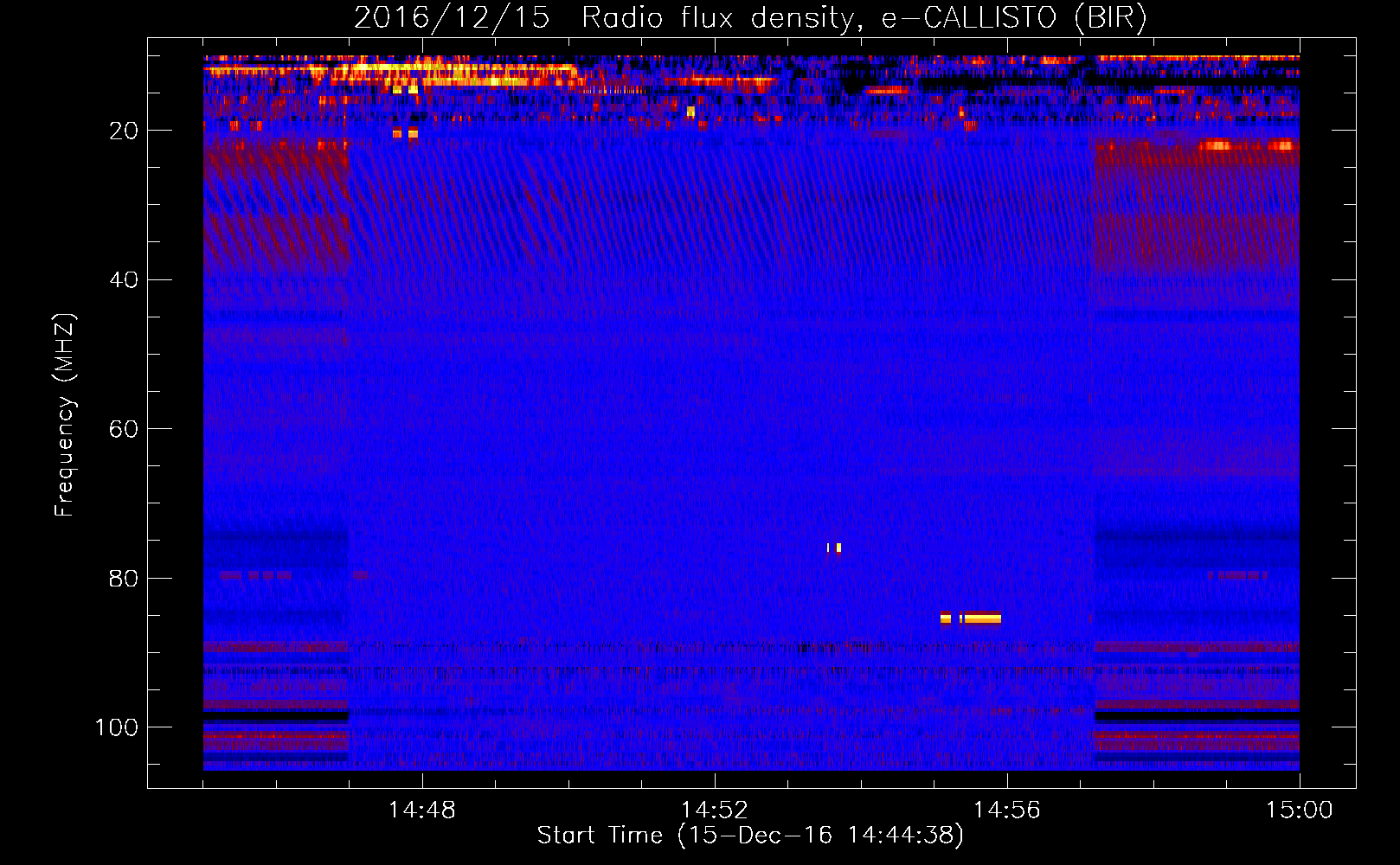The height and width of the screenshot is (865, 1400).
Task: Click the 80 MHz frequency tick label
Action: click(124, 579)
